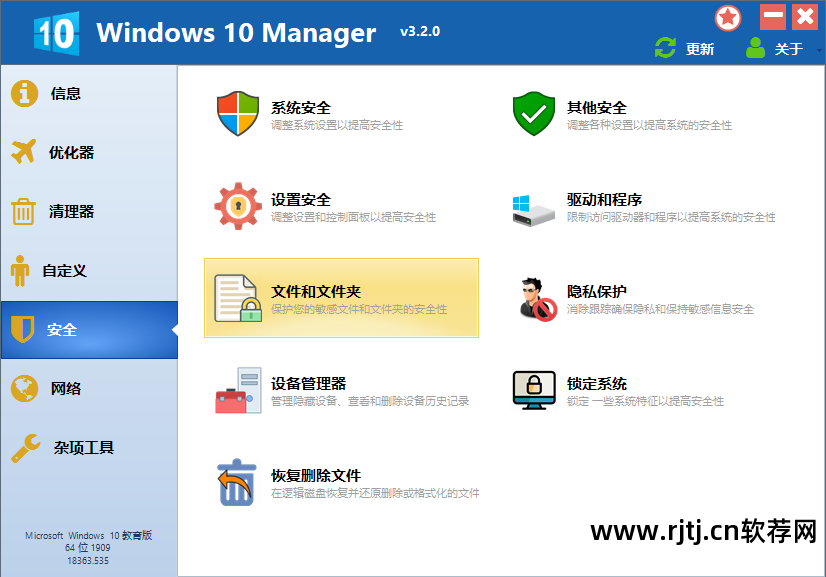The height and width of the screenshot is (577, 826).
Task: Open 驱动和程序 drive icon
Action: tap(533, 210)
